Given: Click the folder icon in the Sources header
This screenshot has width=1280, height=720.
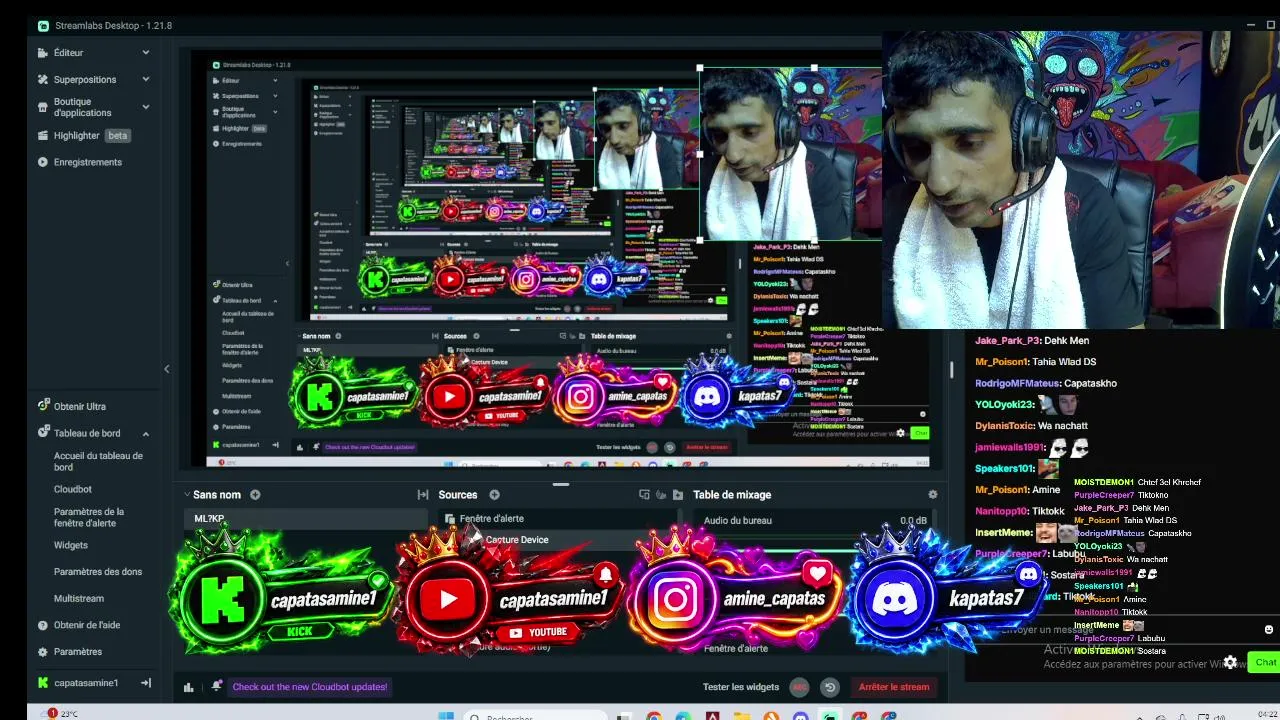Looking at the screenshot, I should point(678,495).
